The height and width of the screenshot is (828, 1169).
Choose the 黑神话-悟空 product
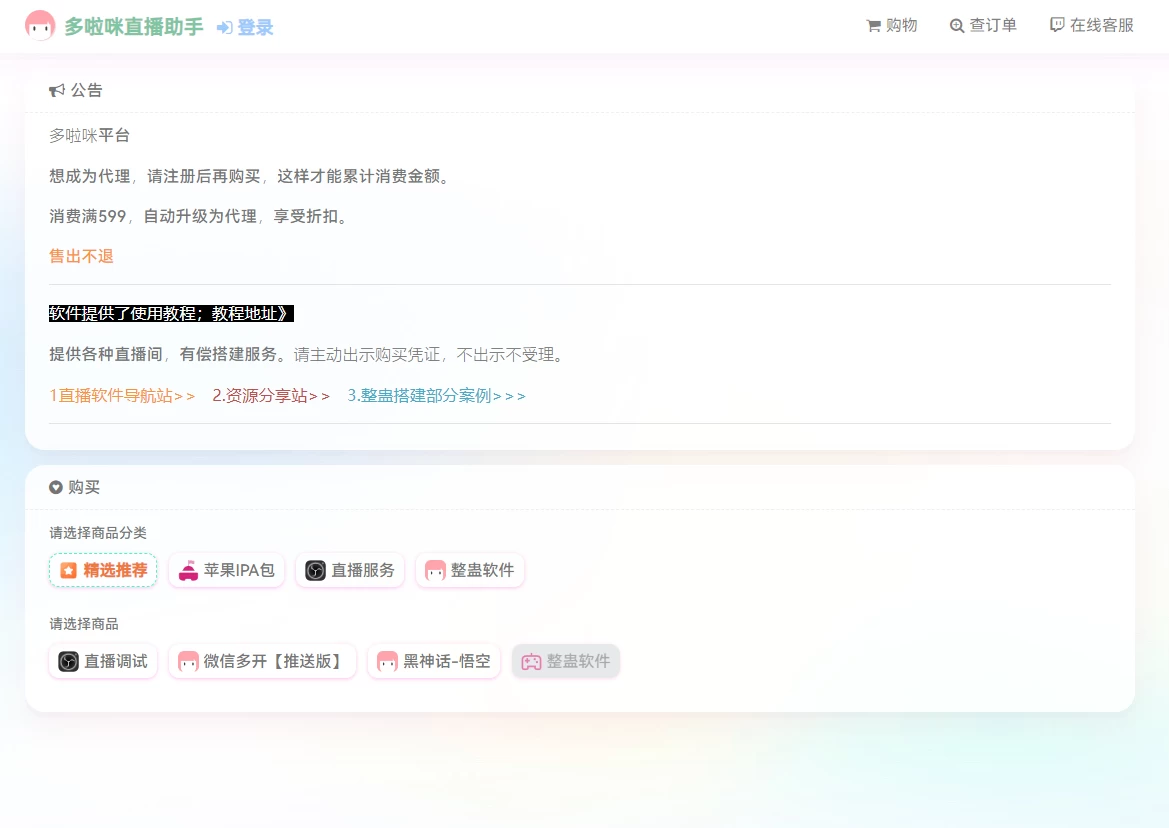434,661
